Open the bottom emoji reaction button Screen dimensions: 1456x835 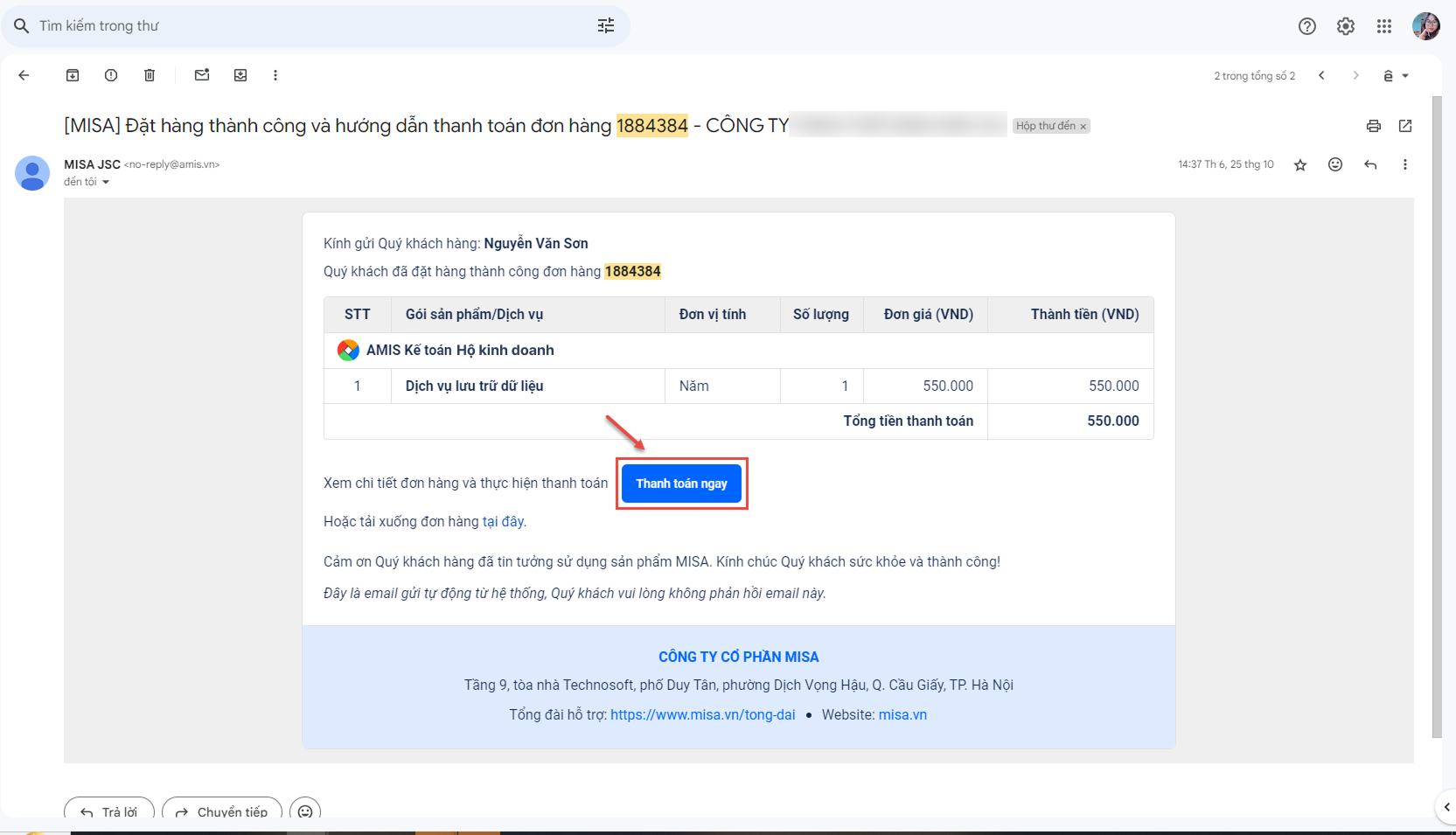[x=305, y=811]
